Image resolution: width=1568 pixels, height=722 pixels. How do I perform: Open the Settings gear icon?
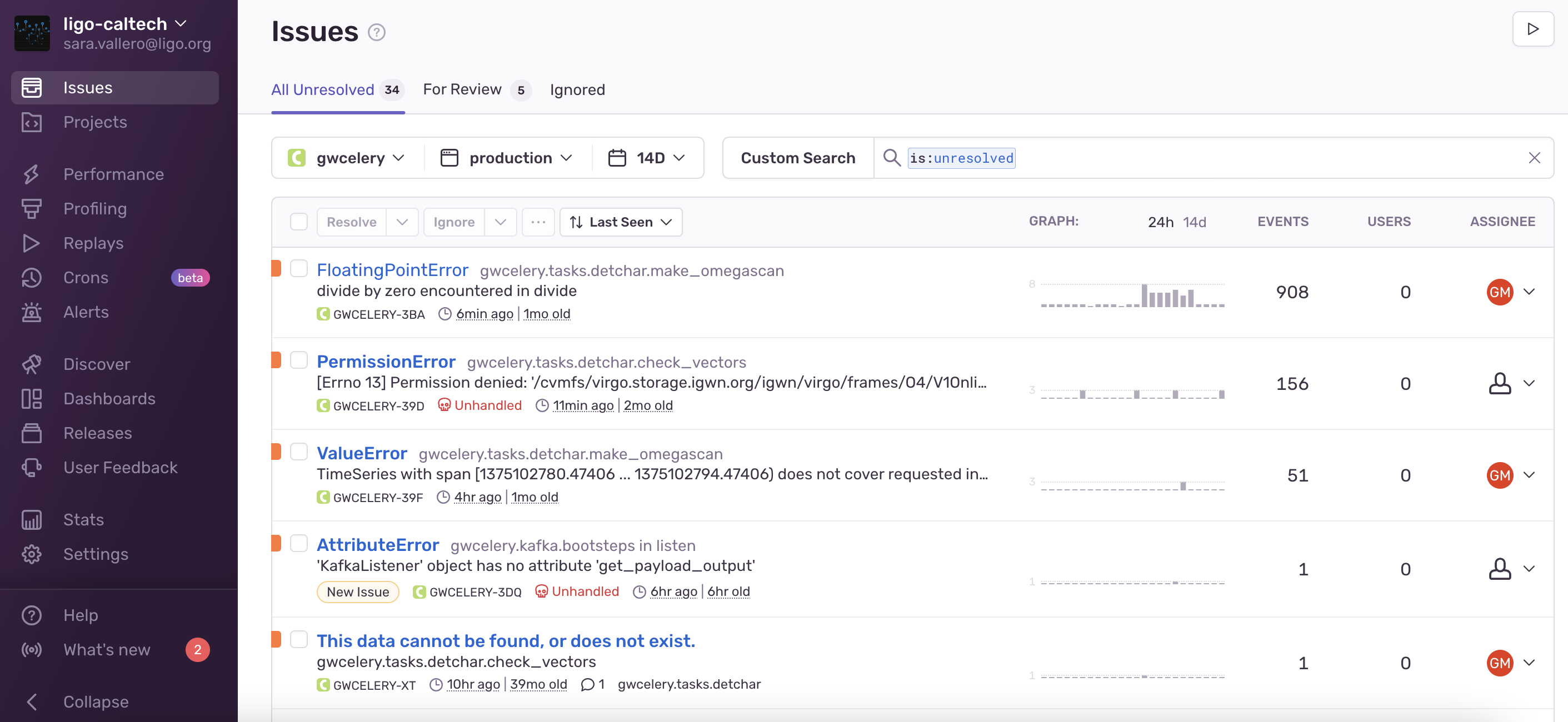coord(32,554)
